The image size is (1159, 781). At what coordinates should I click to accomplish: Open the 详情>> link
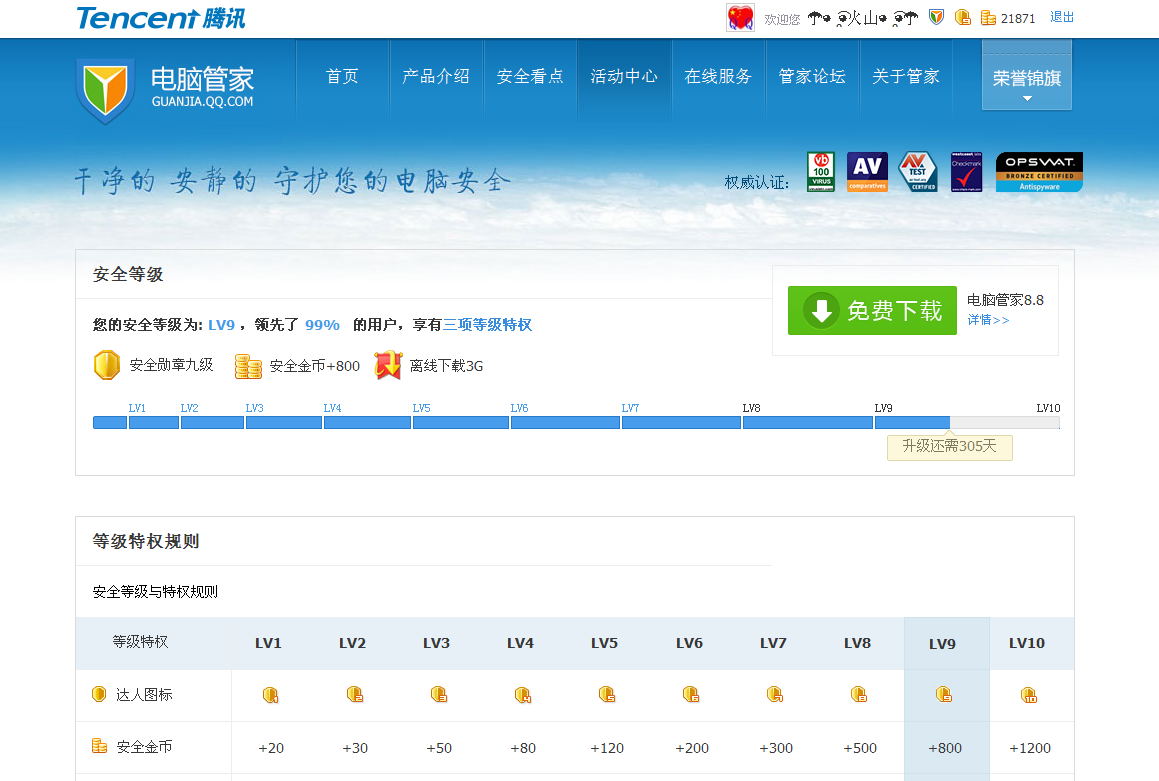(x=988, y=320)
